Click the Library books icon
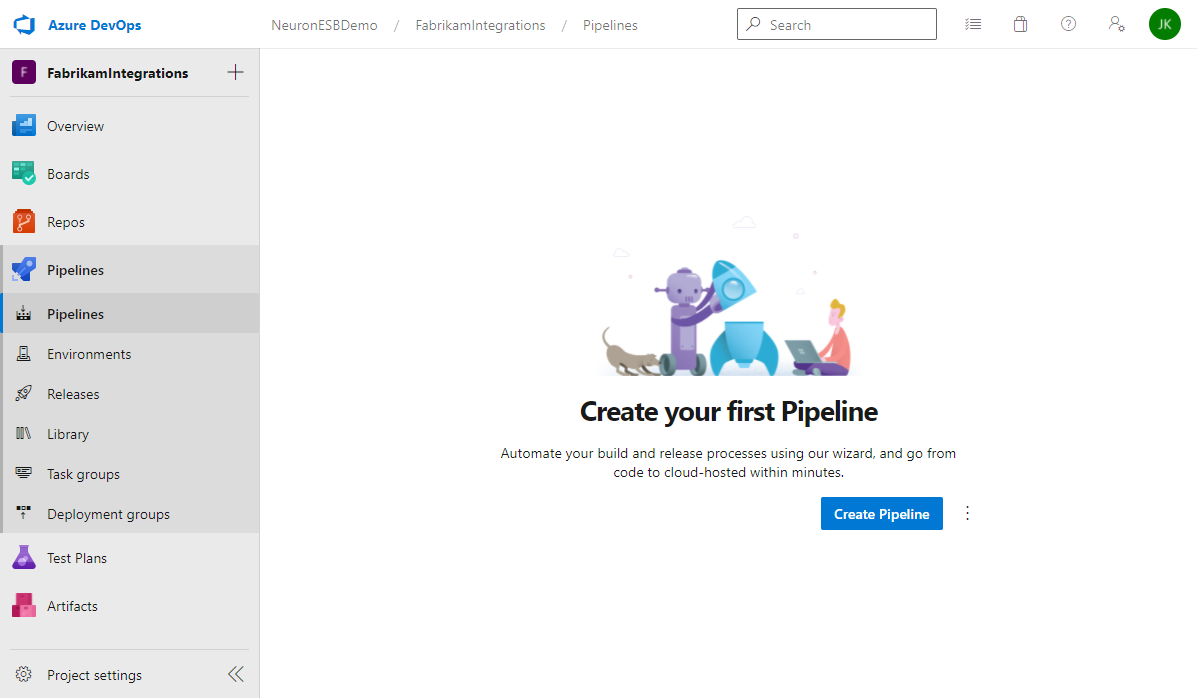Screen dimensions: 1197x698 click(x=24, y=434)
